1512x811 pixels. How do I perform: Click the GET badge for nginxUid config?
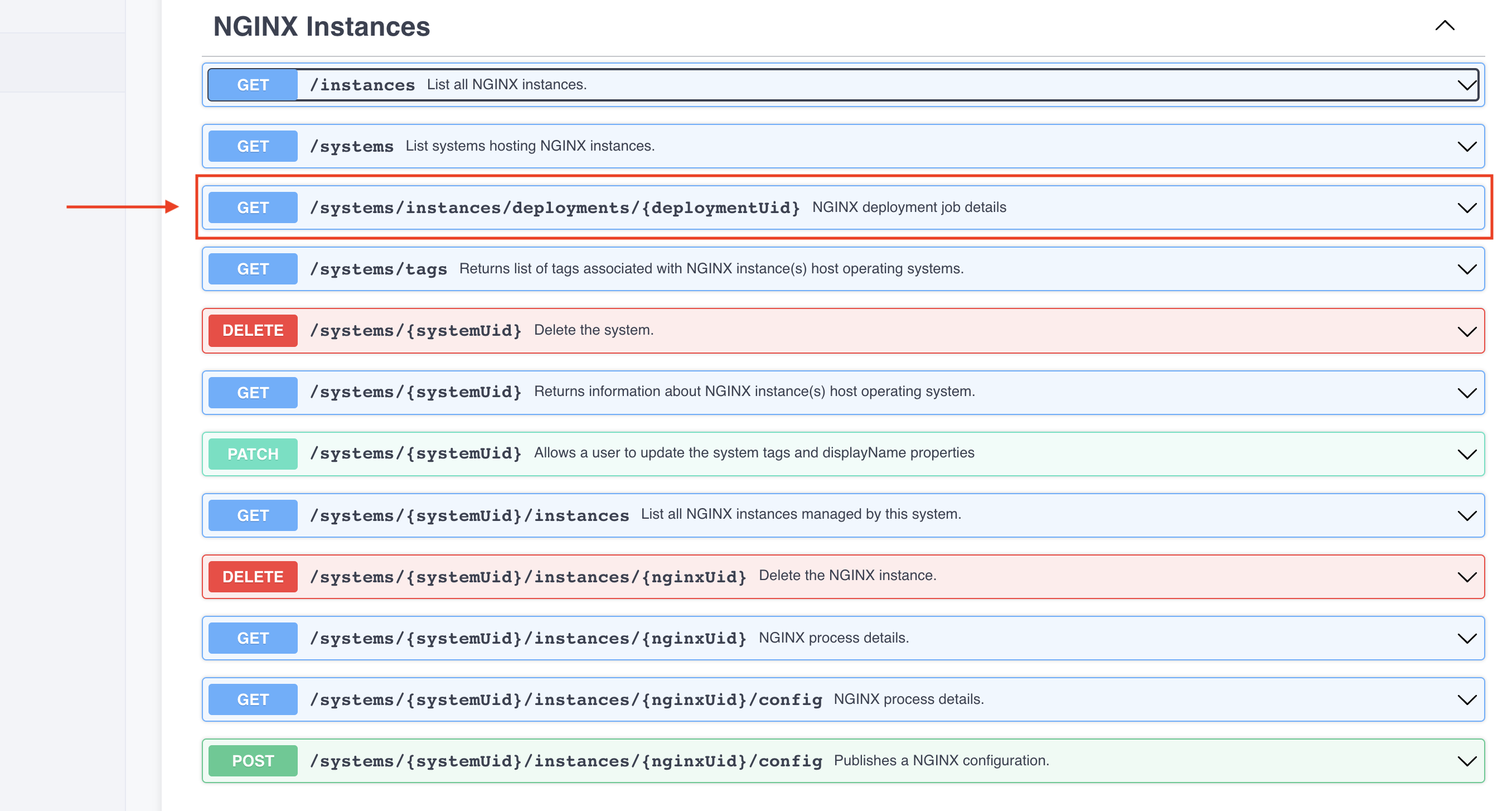(x=253, y=699)
